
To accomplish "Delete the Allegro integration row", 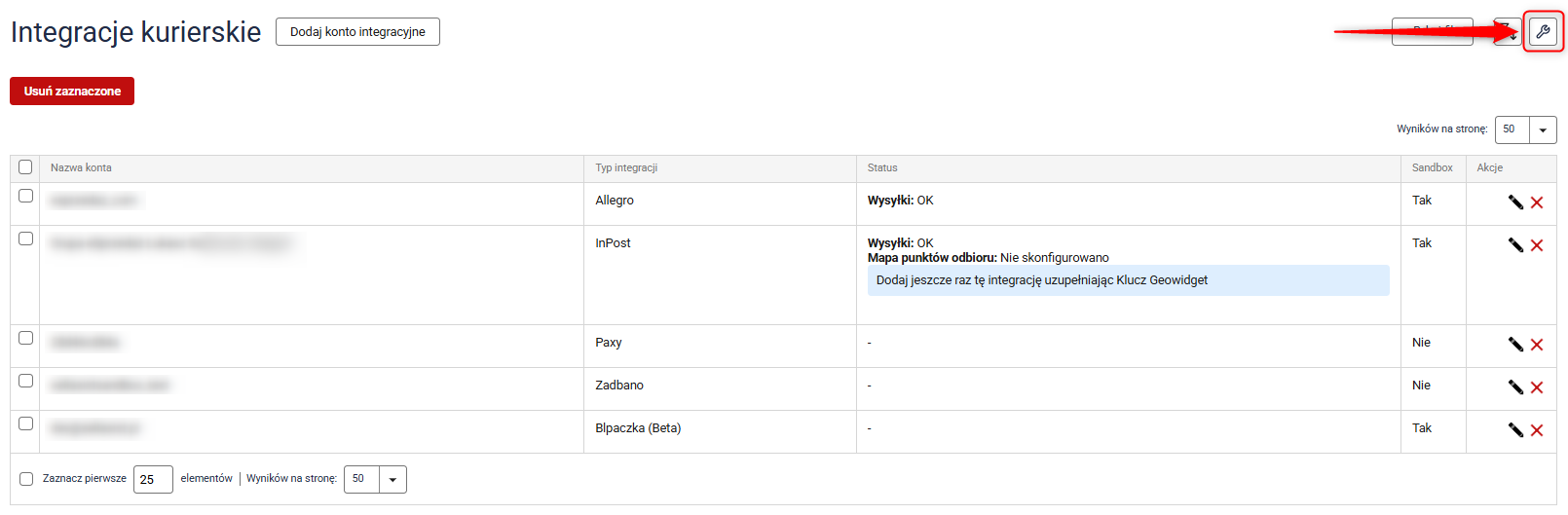I will coord(1537,202).
